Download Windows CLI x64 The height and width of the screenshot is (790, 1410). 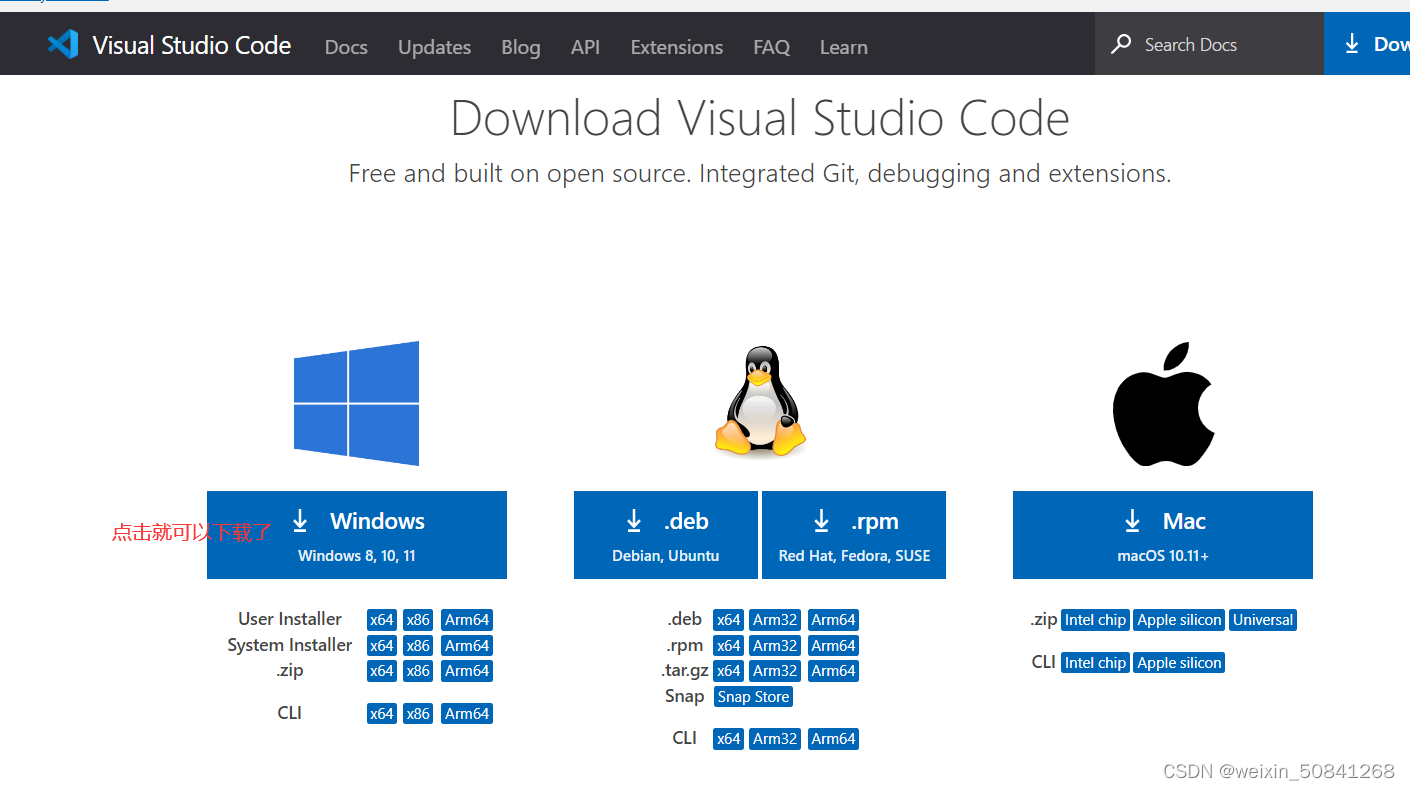382,714
